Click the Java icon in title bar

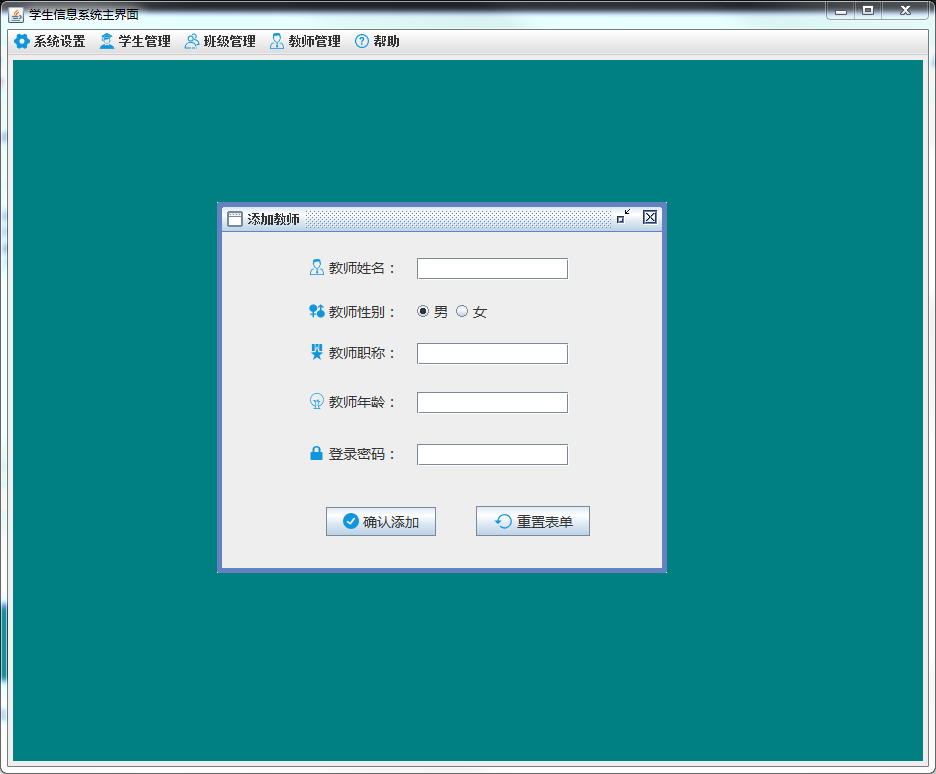(x=16, y=14)
